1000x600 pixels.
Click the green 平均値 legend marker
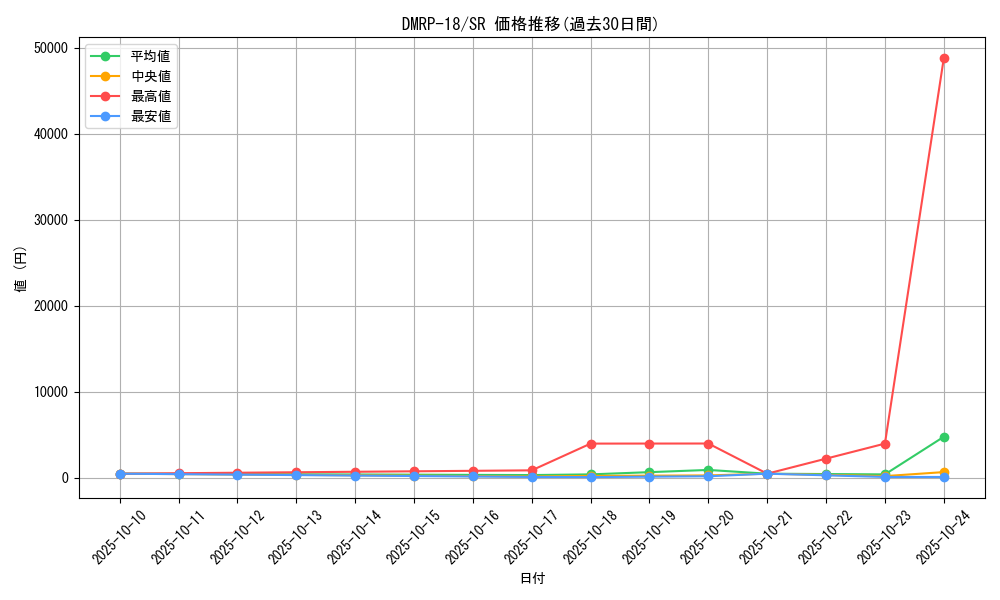click(105, 56)
